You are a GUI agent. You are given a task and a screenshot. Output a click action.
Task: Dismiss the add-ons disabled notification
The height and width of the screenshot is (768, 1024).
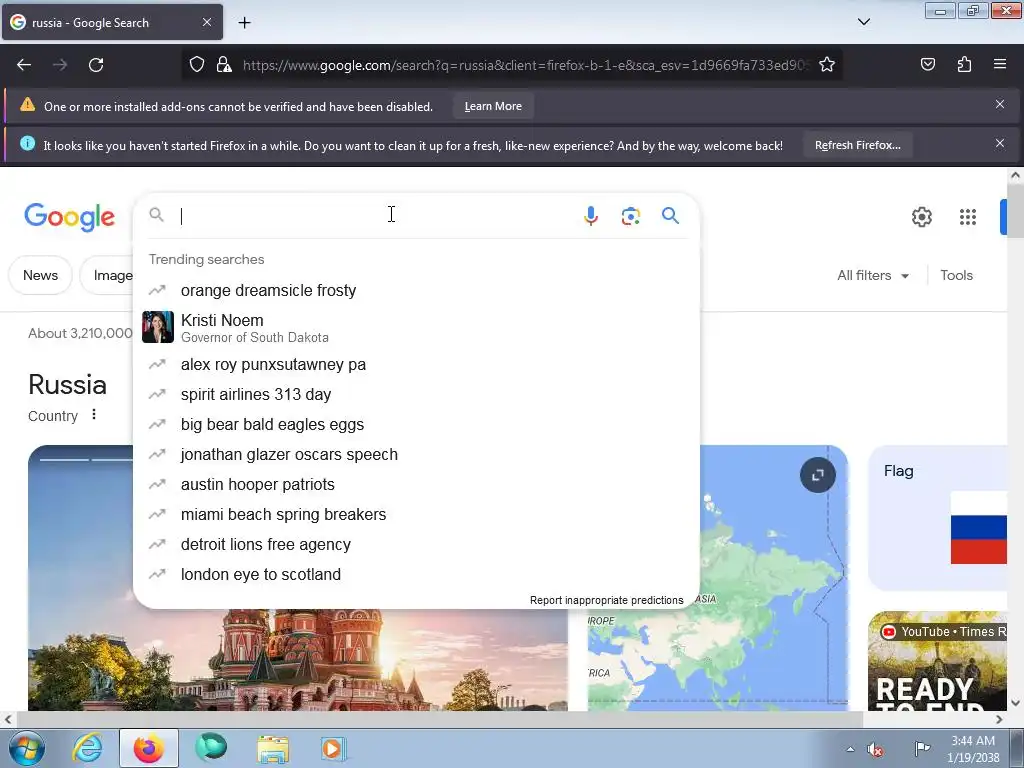[x=1000, y=104]
